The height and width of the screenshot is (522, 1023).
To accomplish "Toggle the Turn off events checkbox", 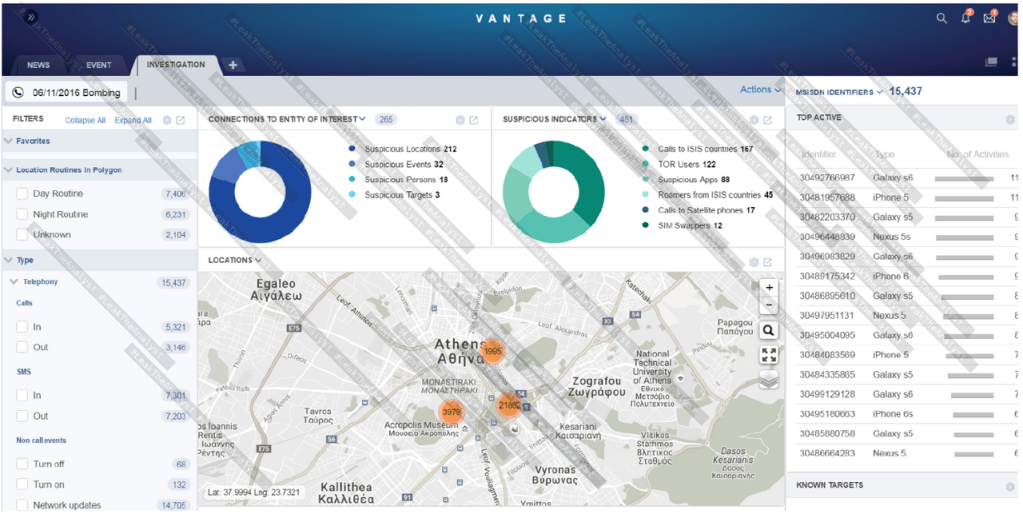I will point(22,465).
